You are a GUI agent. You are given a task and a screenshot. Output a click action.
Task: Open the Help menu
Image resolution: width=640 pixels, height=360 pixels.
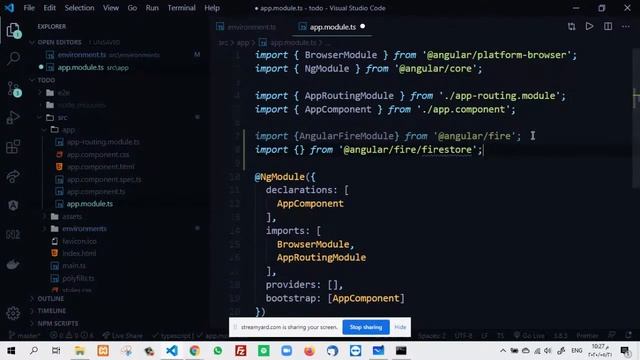pos(212,8)
